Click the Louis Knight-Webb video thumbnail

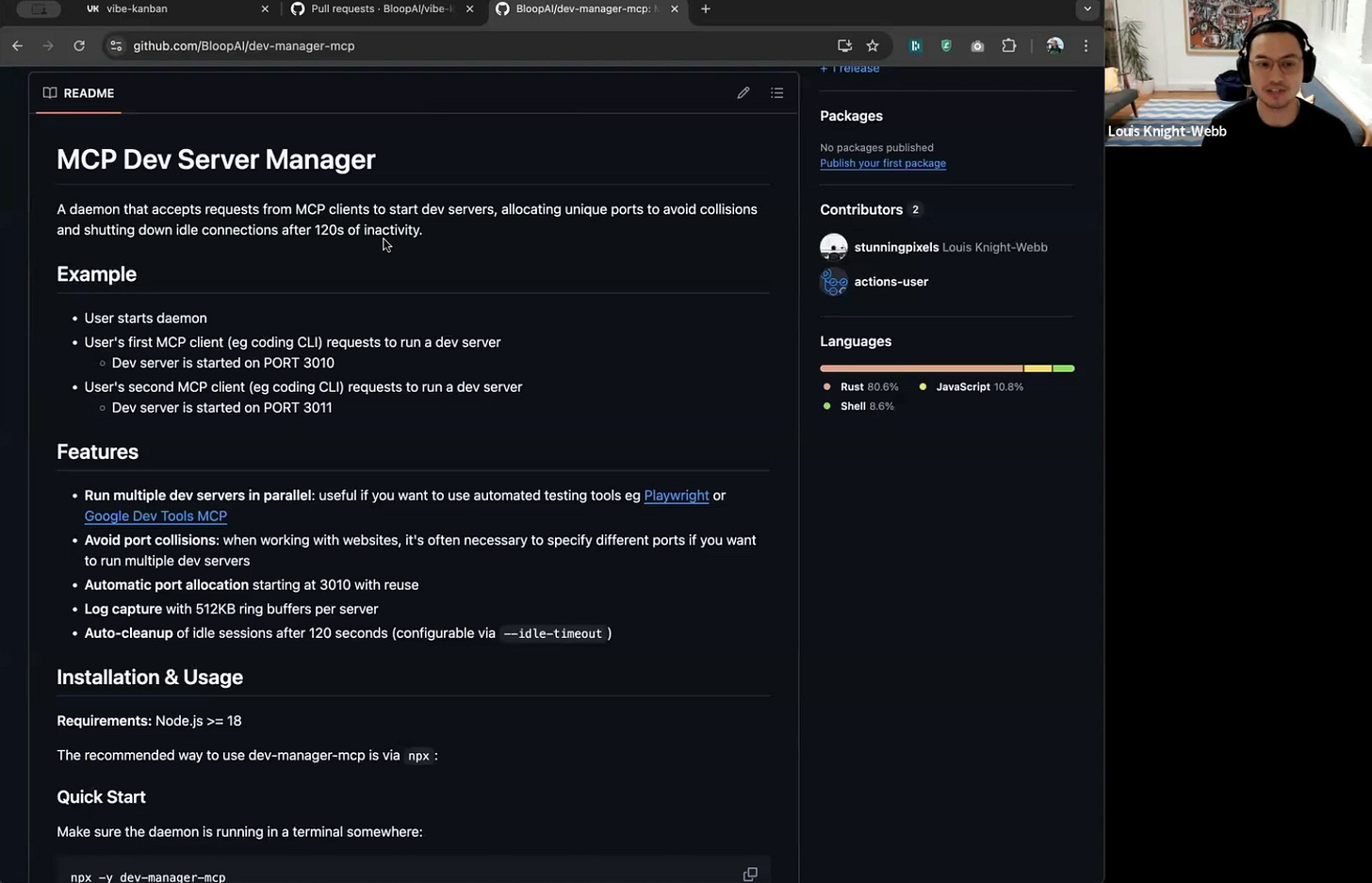pos(1238,74)
